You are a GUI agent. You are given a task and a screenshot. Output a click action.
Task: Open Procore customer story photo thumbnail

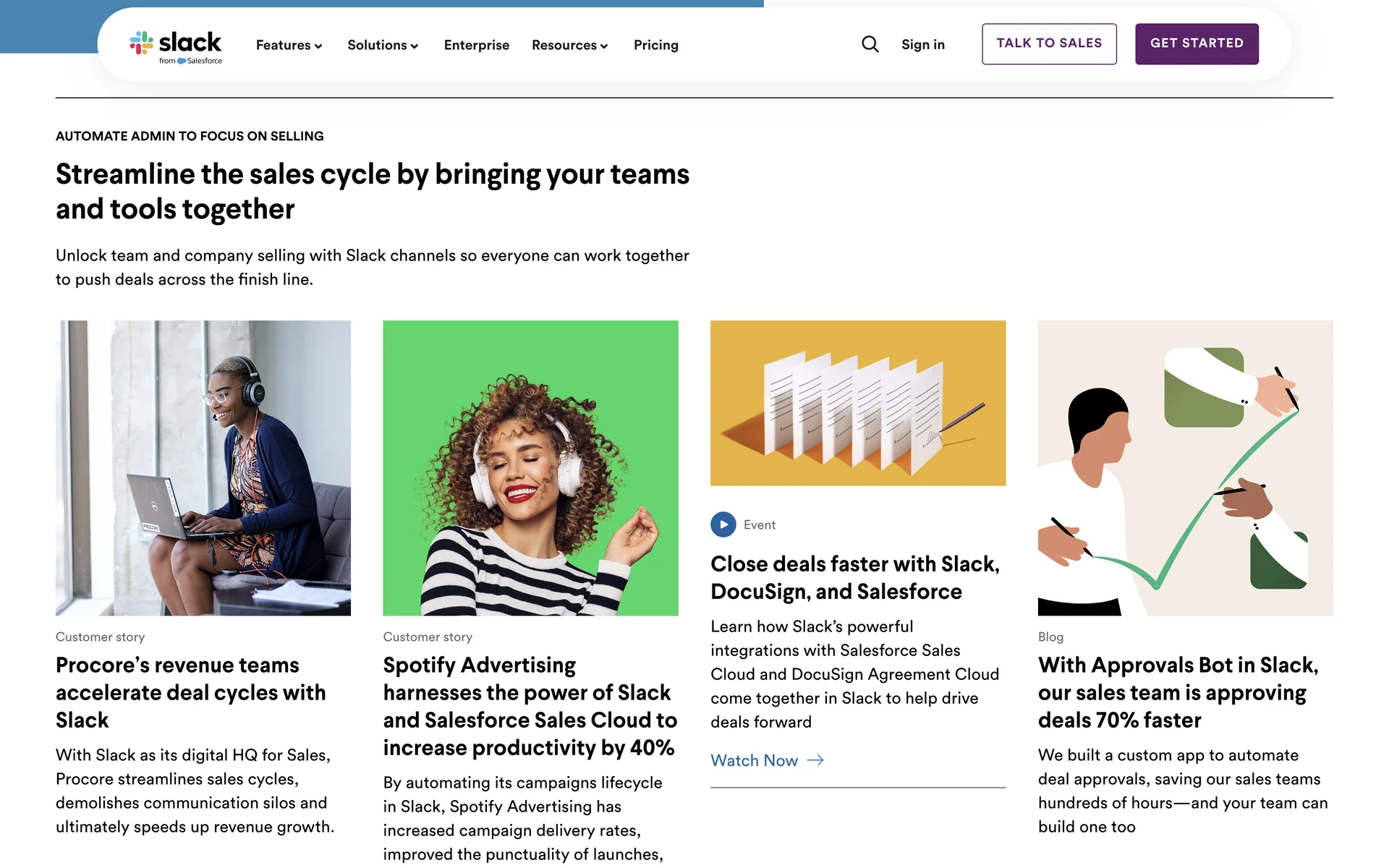[203, 468]
